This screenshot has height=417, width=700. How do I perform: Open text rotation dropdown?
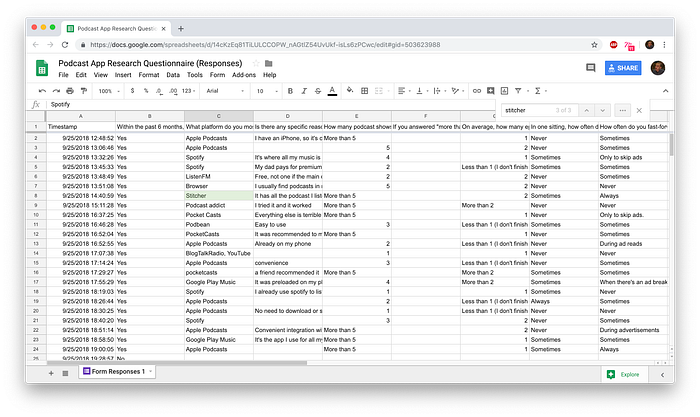[x=458, y=91]
